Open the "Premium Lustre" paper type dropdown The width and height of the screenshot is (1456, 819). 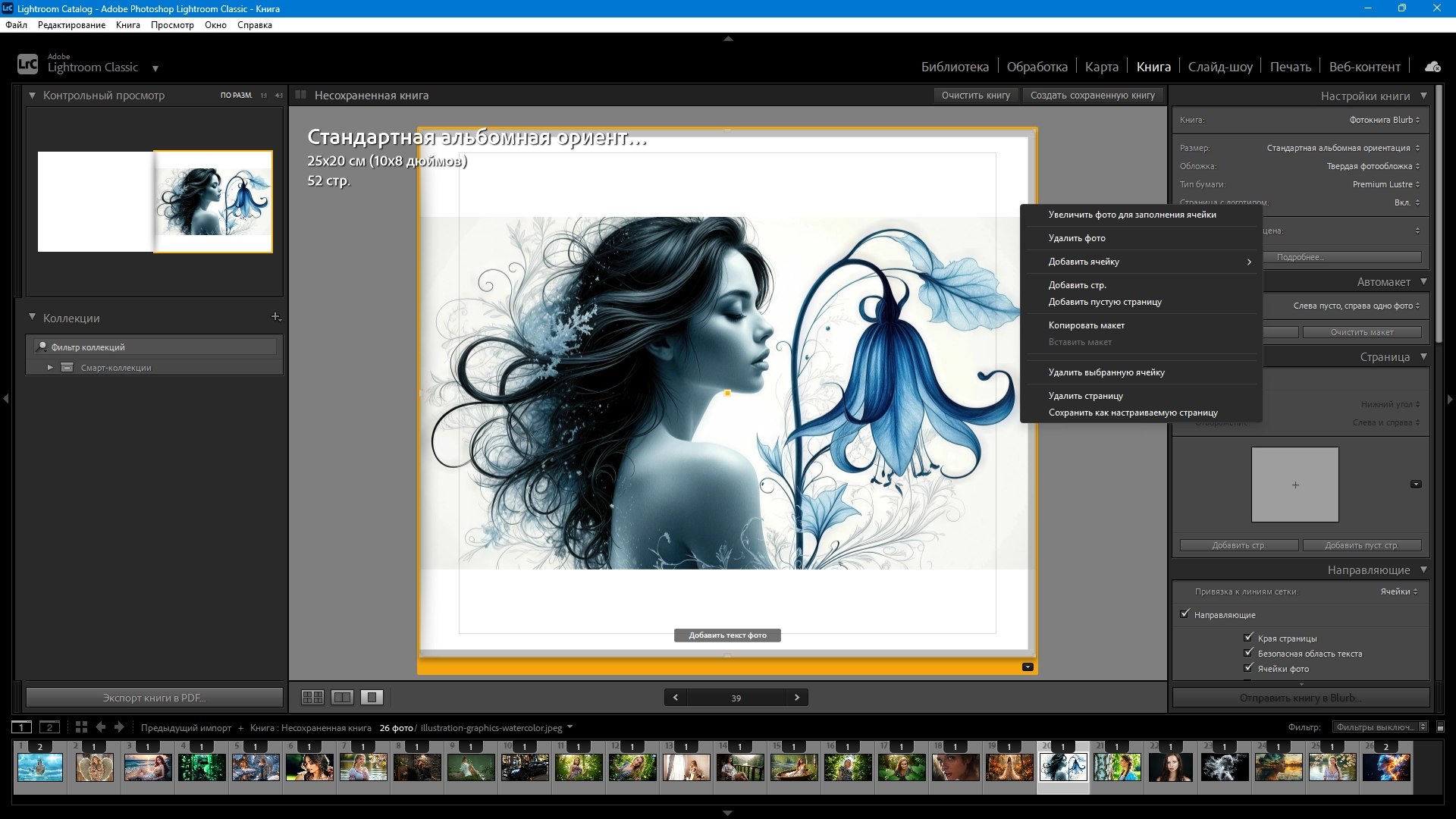pyautogui.click(x=1383, y=184)
